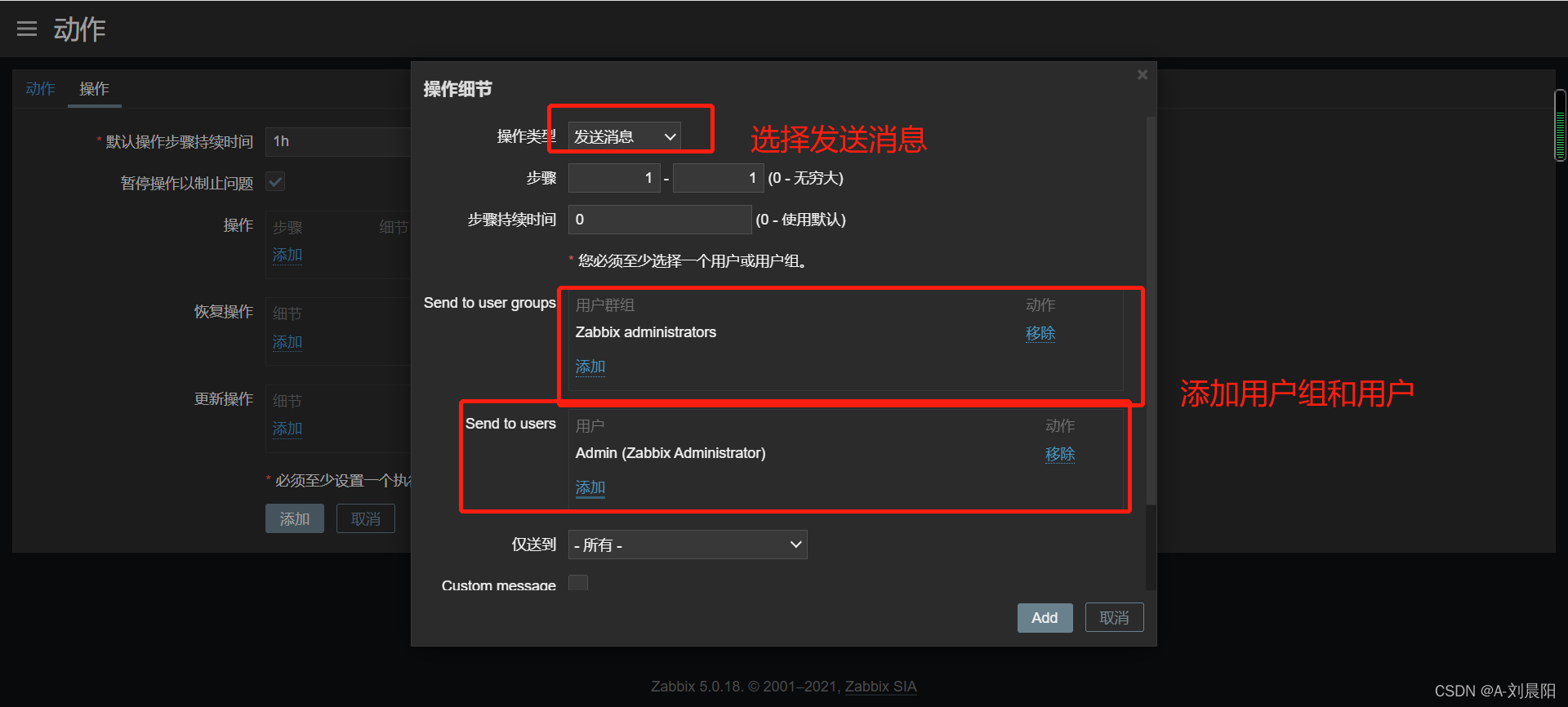Add a new operation in background form
The height and width of the screenshot is (707, 1568).
[287, 255]
